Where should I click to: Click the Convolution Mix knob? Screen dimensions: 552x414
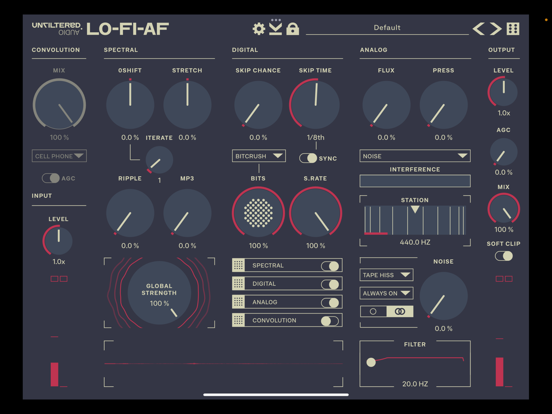[x=59, y=105]
